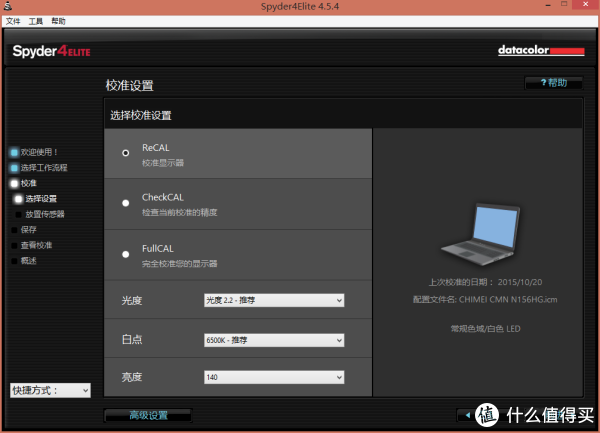Viewport: 600px width, 433px height.
Task: Select the FullCAL radio option
Action: click(x=126, y=254)
